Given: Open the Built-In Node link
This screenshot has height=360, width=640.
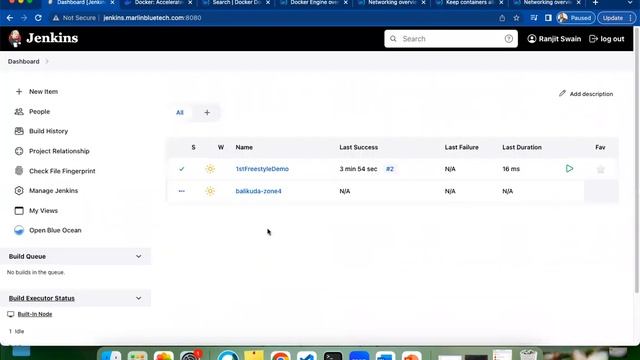Looking at the screenshot, I should pos(35,314).
